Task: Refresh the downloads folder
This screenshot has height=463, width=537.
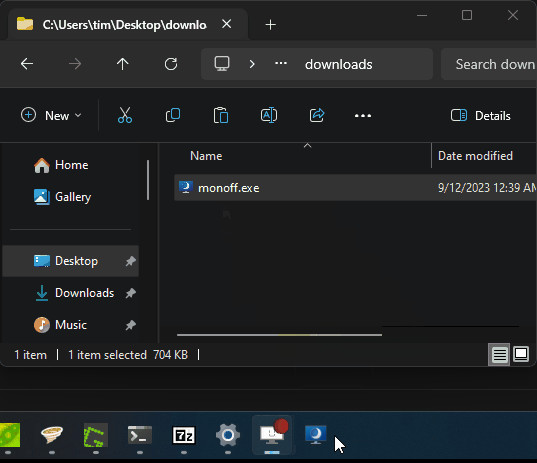Action: (x=171, y=64)
